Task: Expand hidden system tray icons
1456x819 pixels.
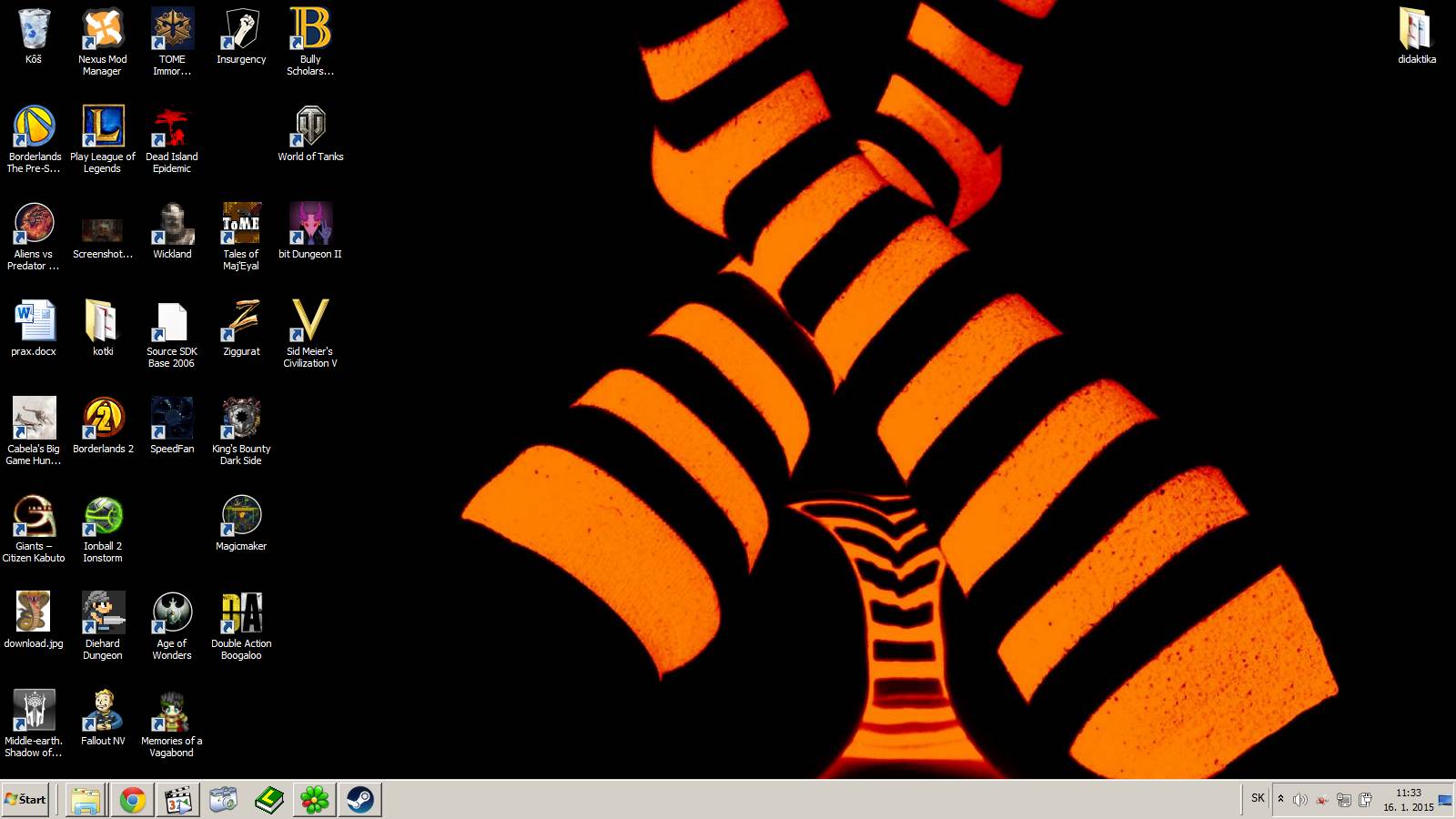Action: 1280,799
